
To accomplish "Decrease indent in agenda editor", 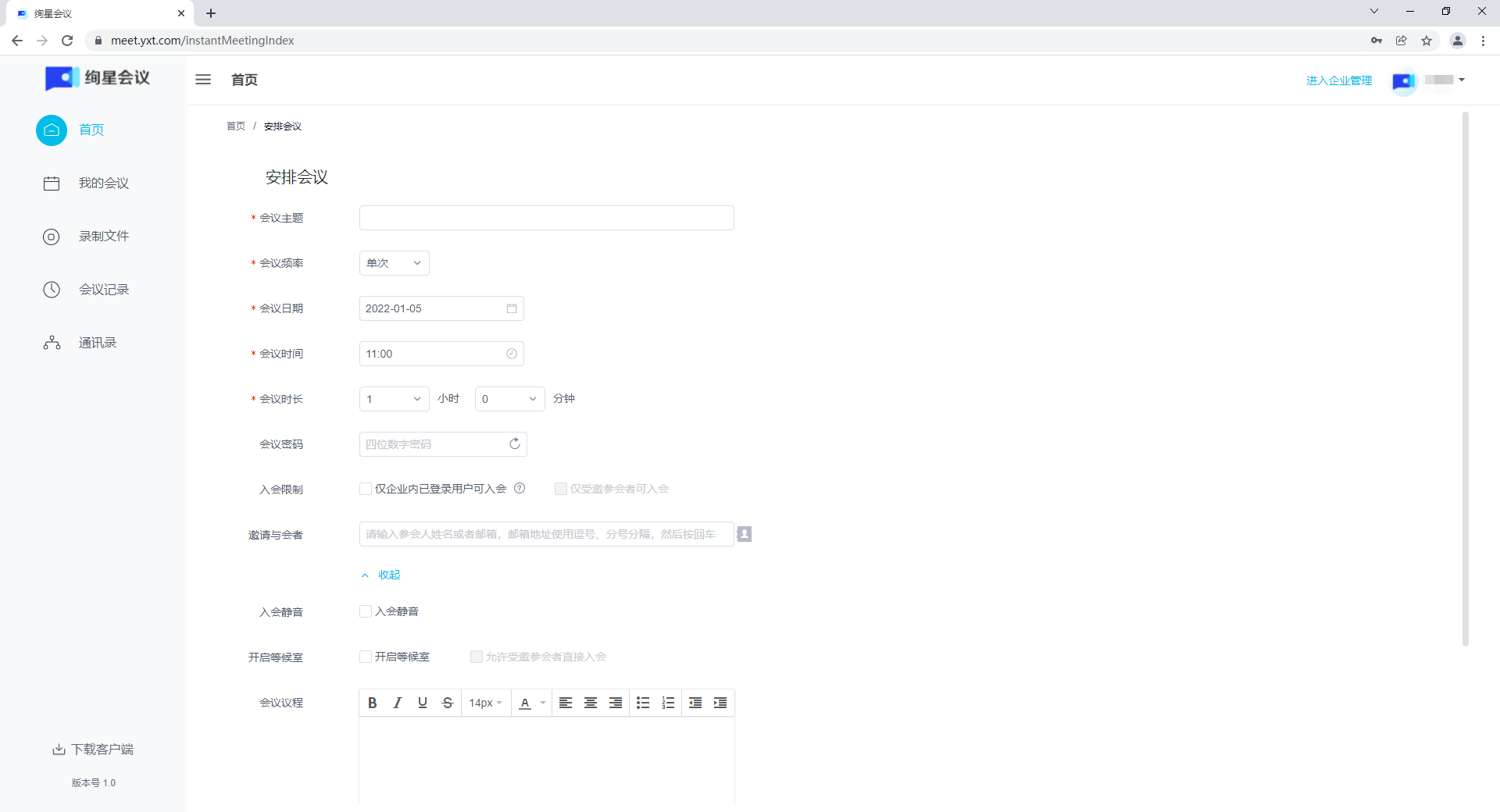I will point(695,703).
